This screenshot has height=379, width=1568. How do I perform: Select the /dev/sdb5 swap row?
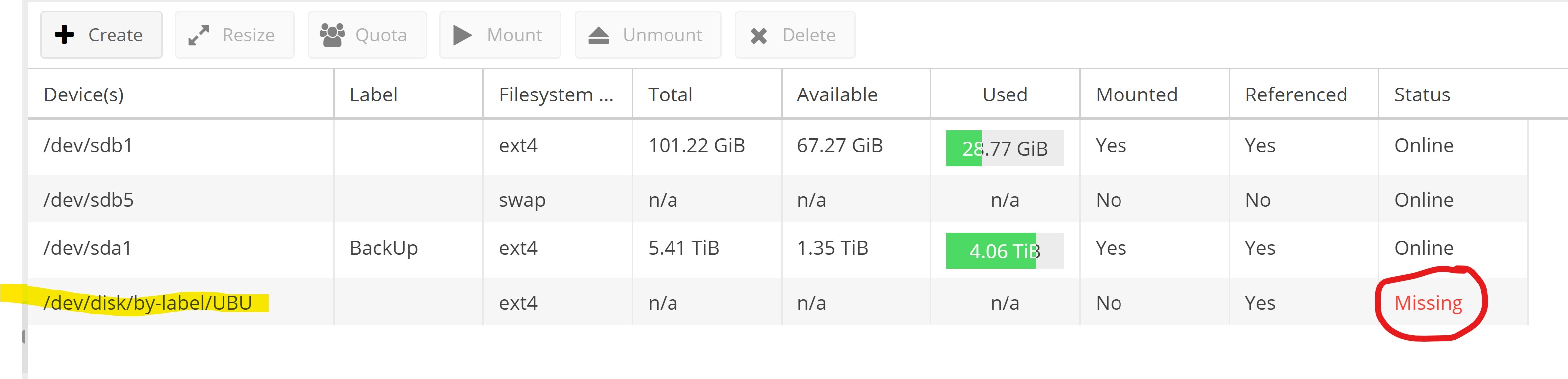[x=778, y=199]
